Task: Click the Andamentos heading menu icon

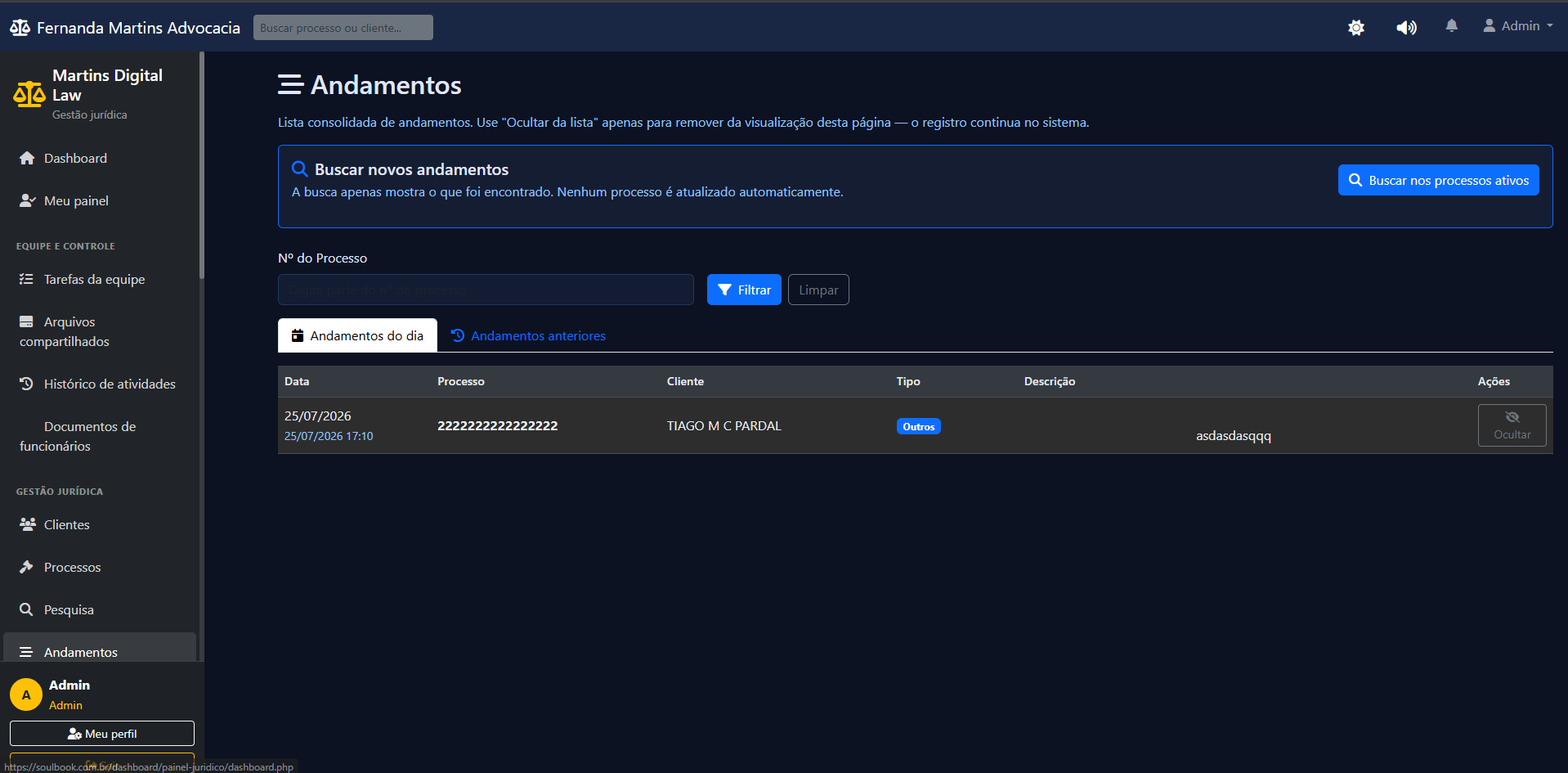Action: [290, 84]
